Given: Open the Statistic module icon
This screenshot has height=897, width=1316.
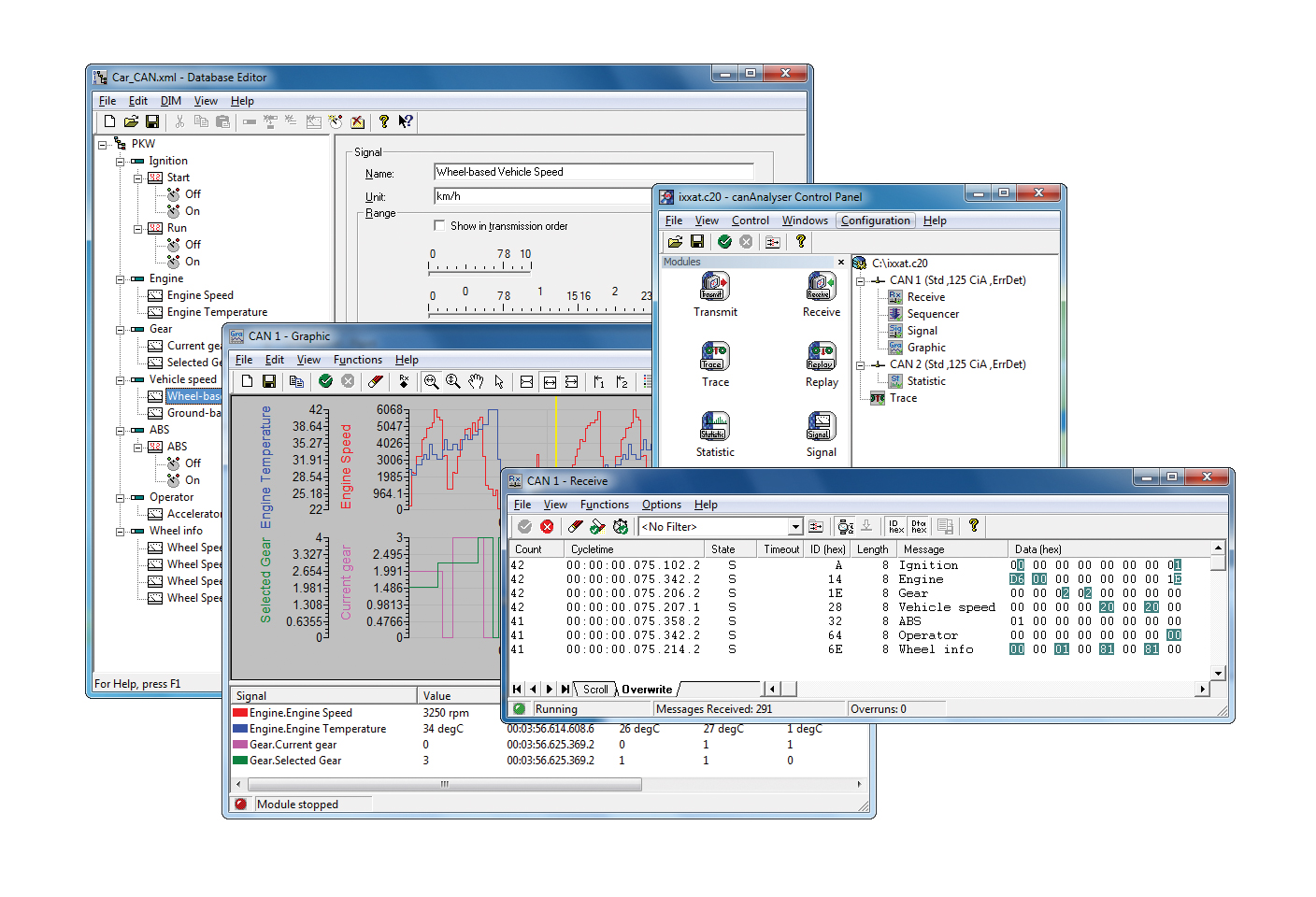Looking at the screenshot, I should point(715,426).
